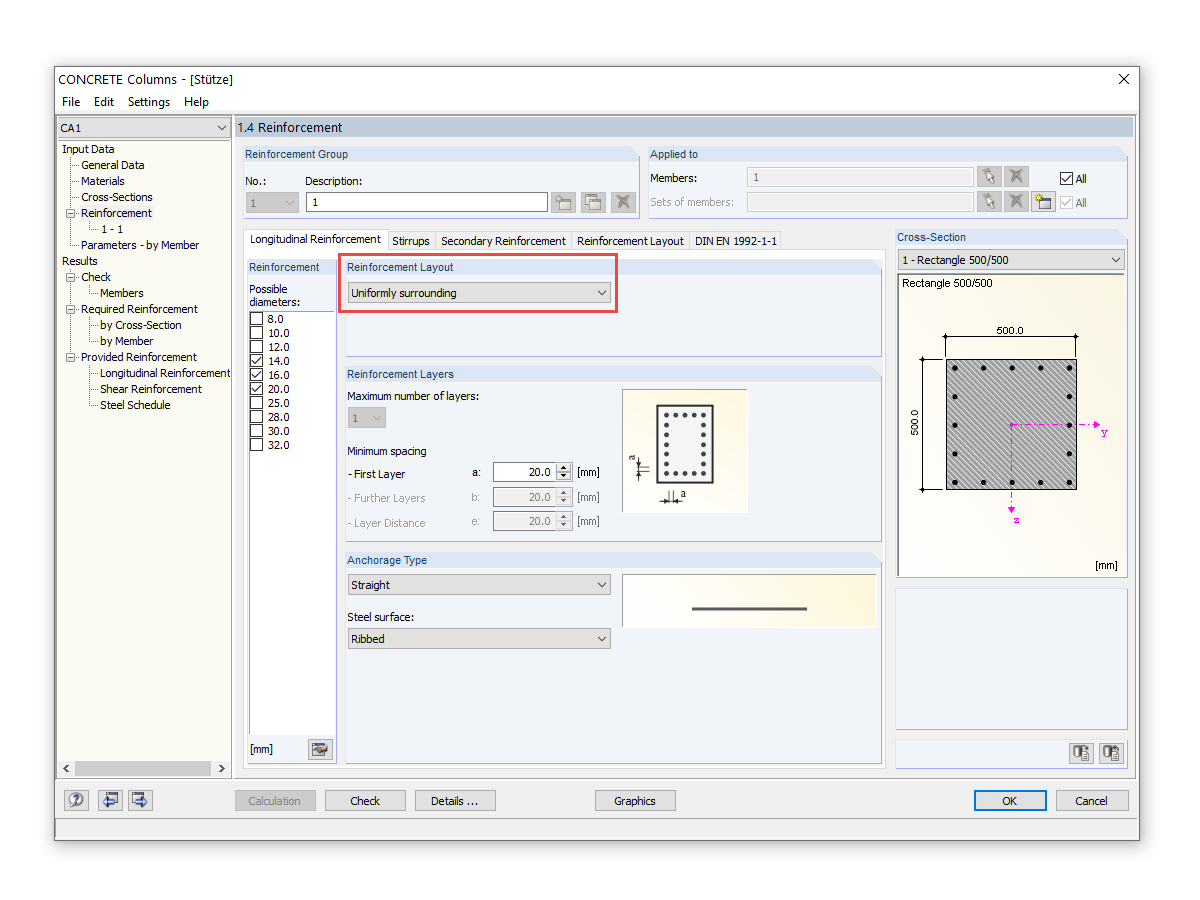This screenshot has height=900, width=1200.
Task: Click the delete Members selection icon
Action: 1016,176
